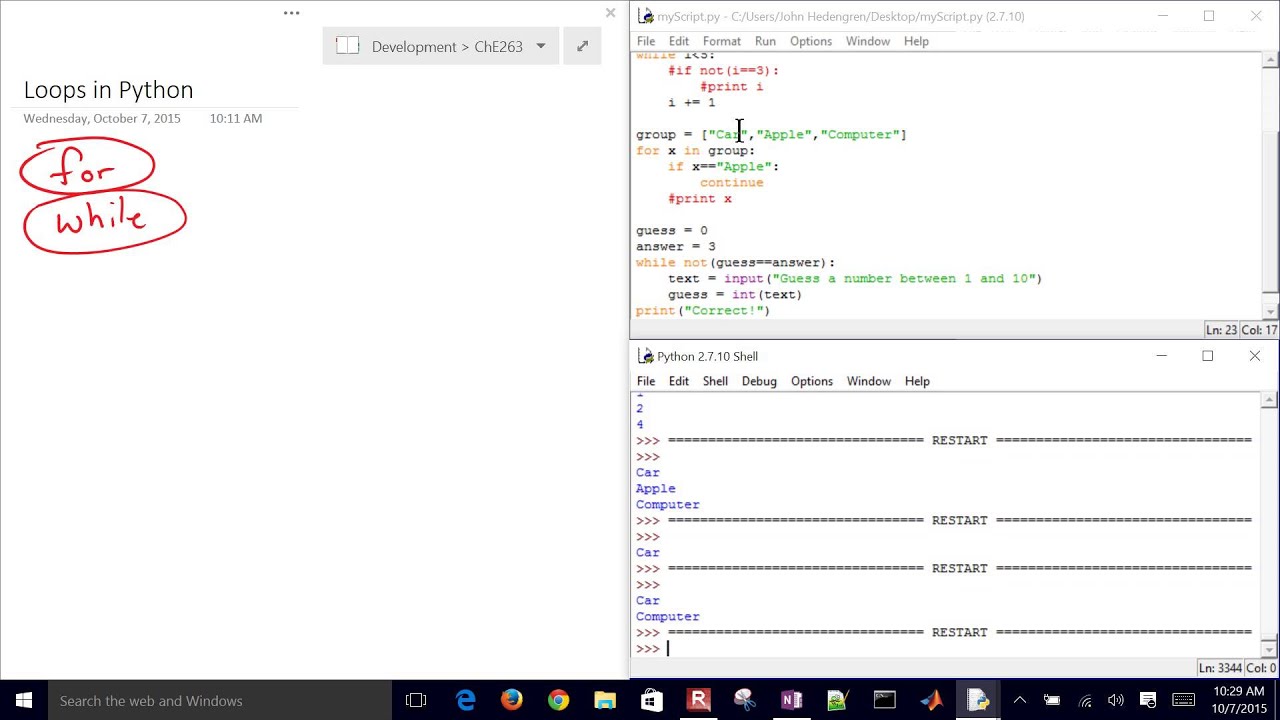The width and height of the screenshot is (1280, 720).
Task: Open File menu in Python Shell
Action: [x=646, y=381]
